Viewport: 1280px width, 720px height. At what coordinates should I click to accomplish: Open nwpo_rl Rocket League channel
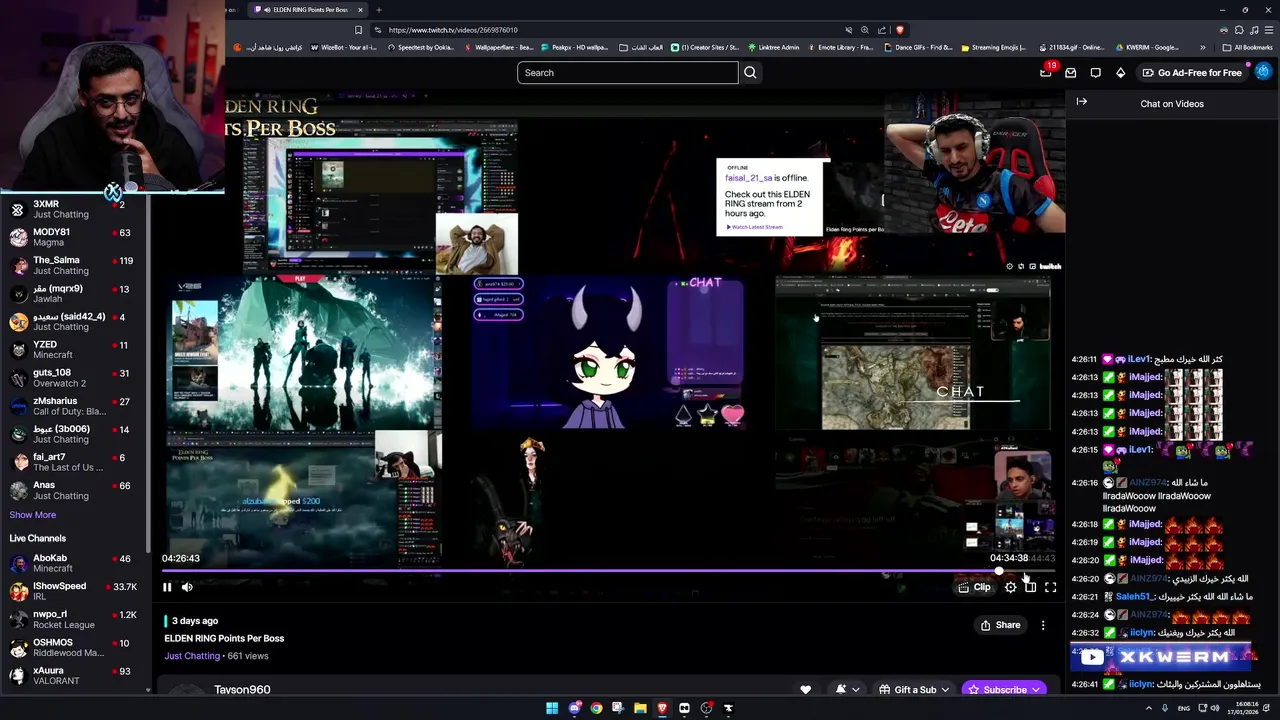[x=74, y=619]
